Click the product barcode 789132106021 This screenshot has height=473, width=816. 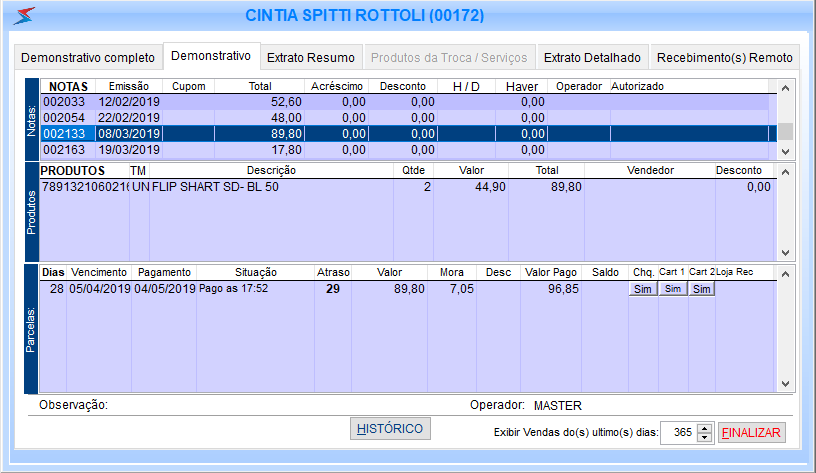tap(85, 187)
